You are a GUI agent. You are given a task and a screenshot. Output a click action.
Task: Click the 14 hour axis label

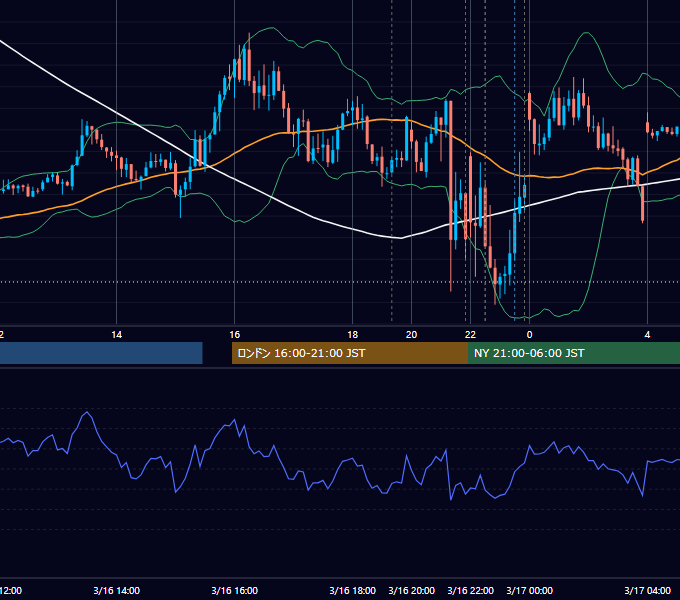(x=117, y=335)
